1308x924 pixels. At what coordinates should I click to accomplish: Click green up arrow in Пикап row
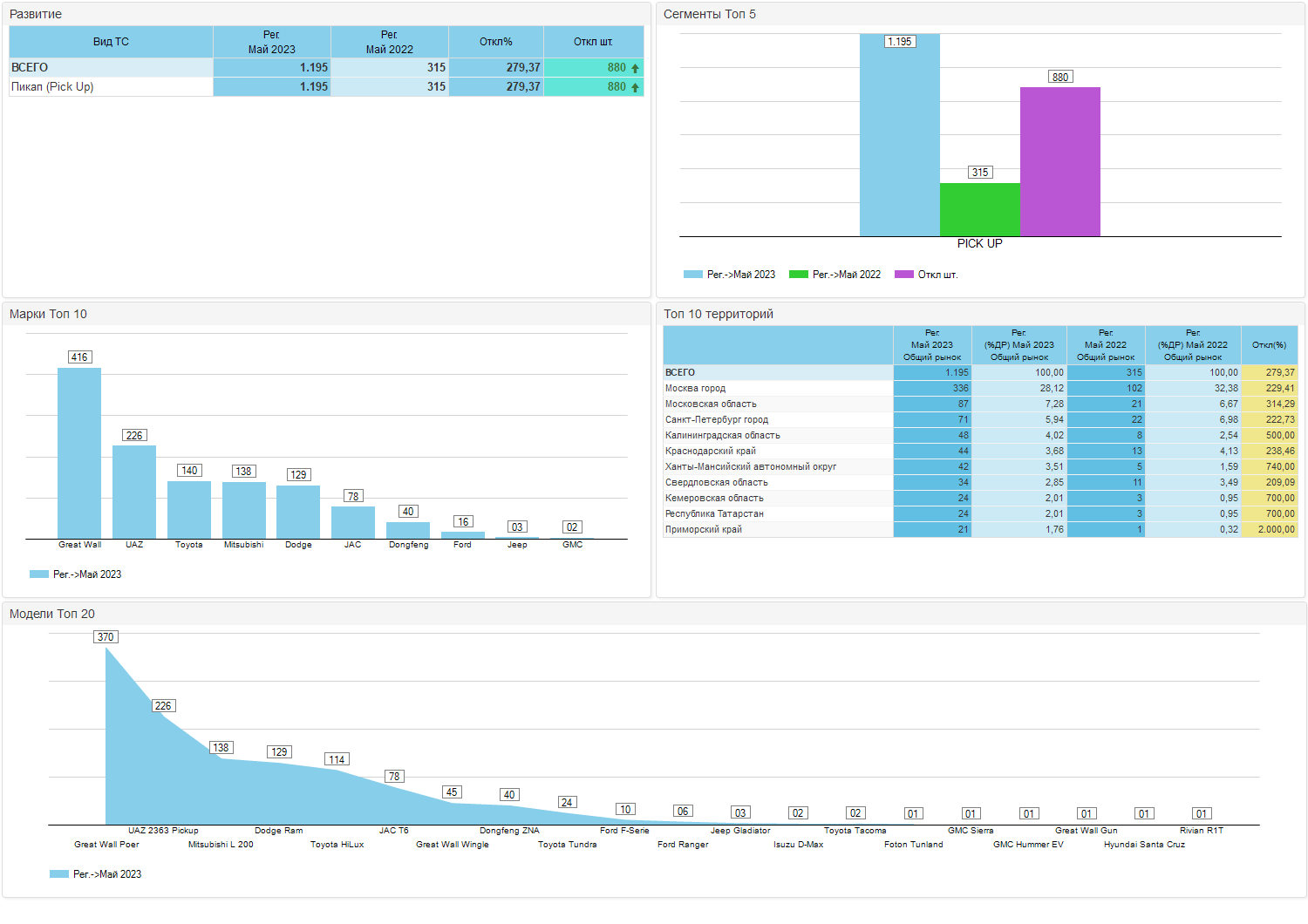click(x=635, y=87)
